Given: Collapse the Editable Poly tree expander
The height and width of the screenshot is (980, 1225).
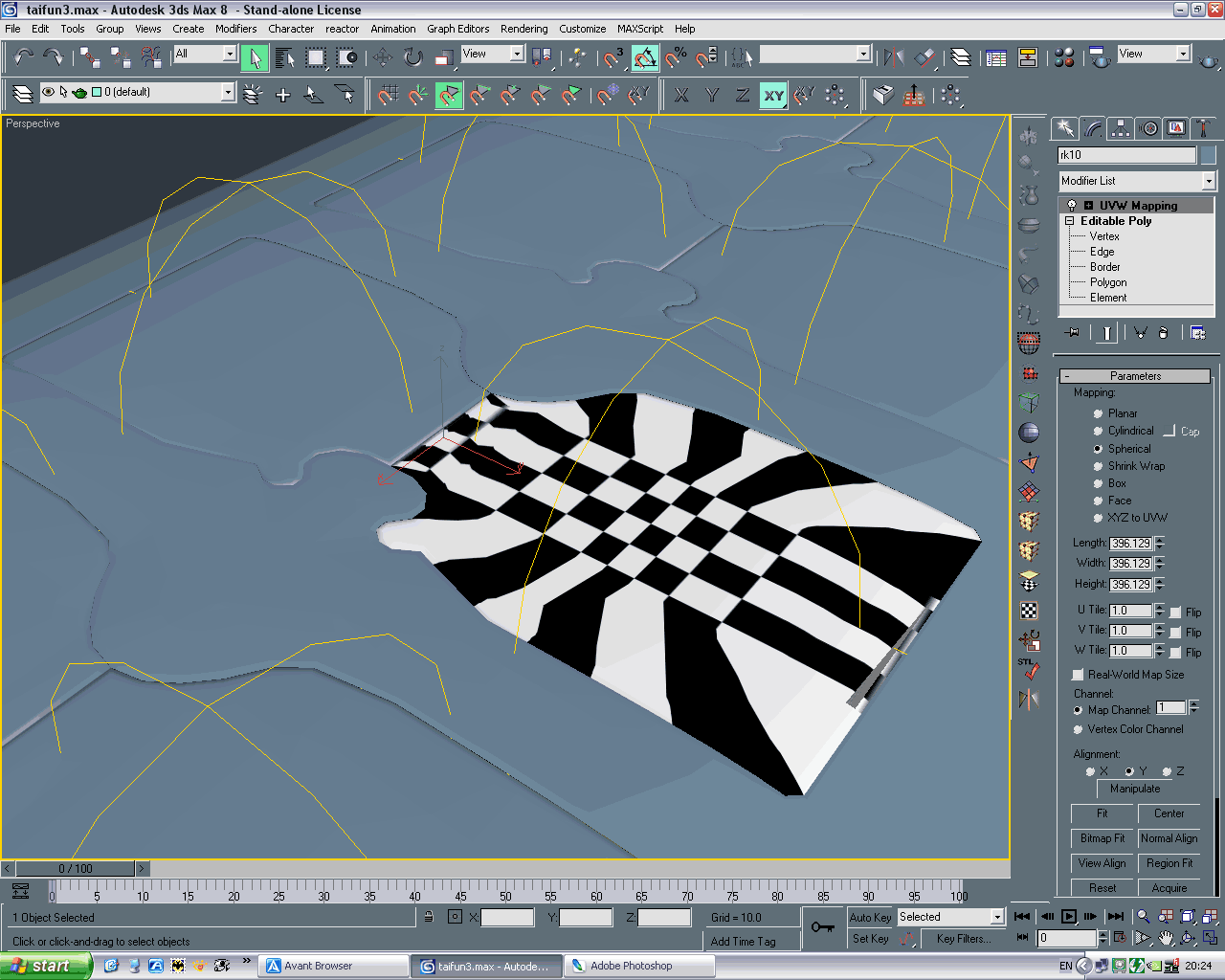Looking at the screenshot, I should (x=1070, y=221).
